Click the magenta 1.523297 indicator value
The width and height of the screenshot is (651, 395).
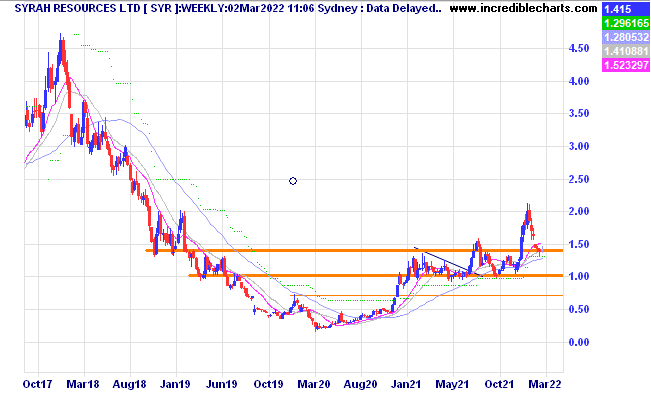[x=626, y=65]
